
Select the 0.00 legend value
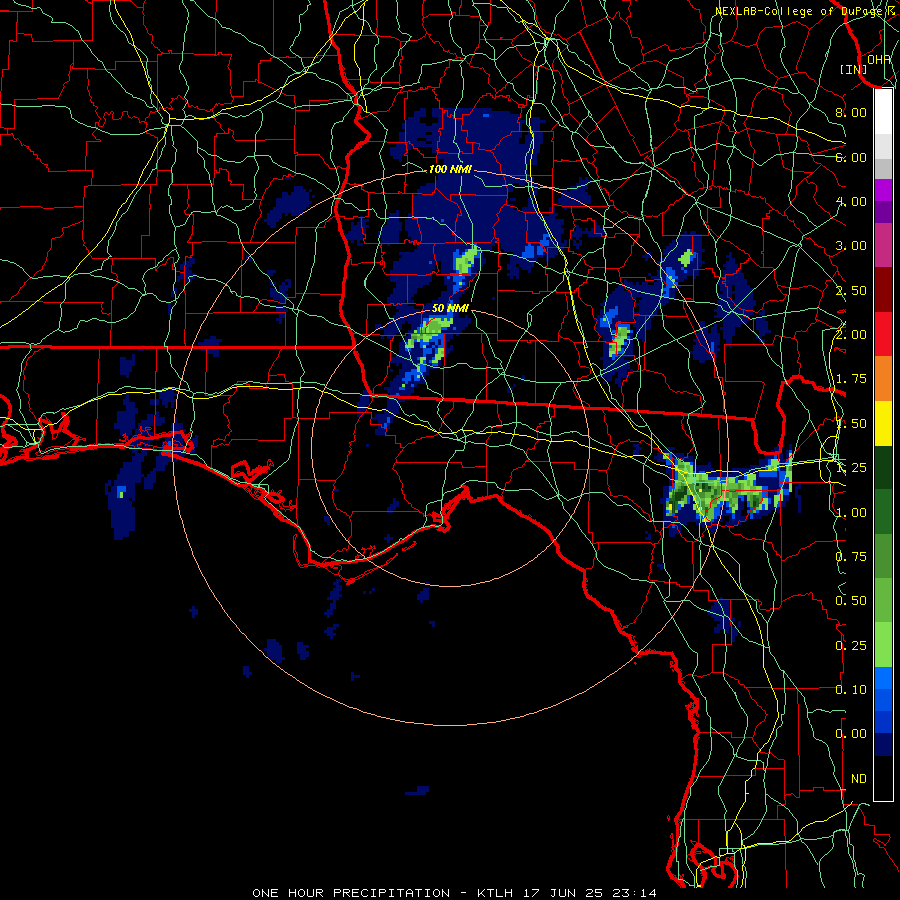[851, 734]
